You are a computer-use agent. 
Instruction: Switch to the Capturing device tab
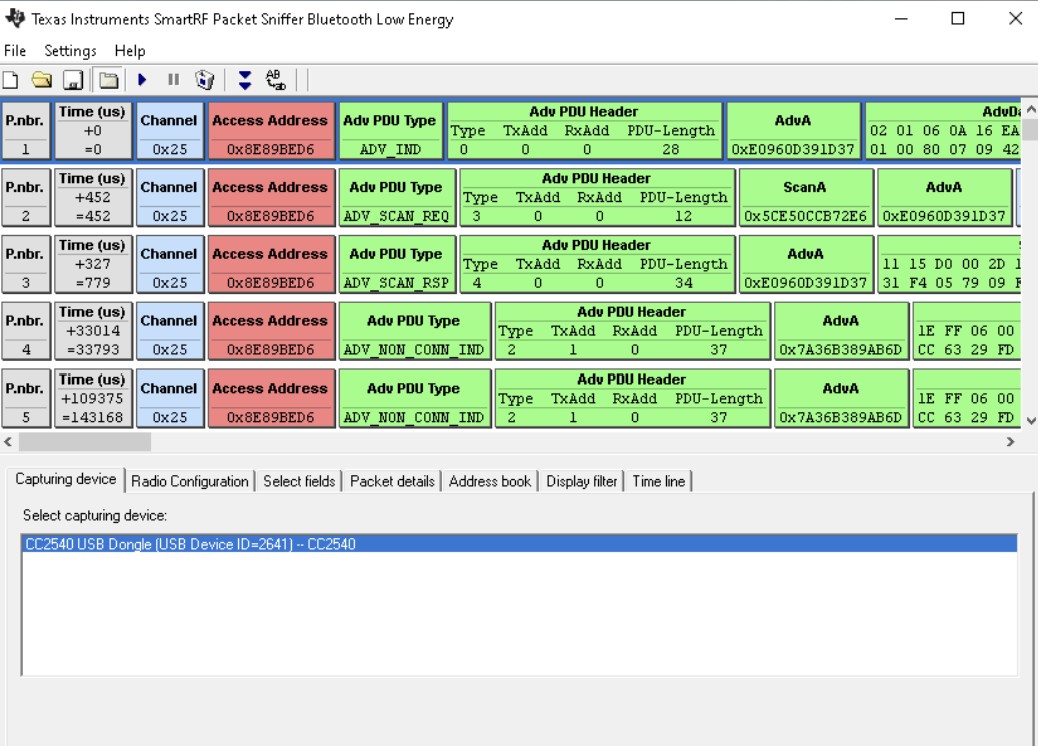(66, 479)
